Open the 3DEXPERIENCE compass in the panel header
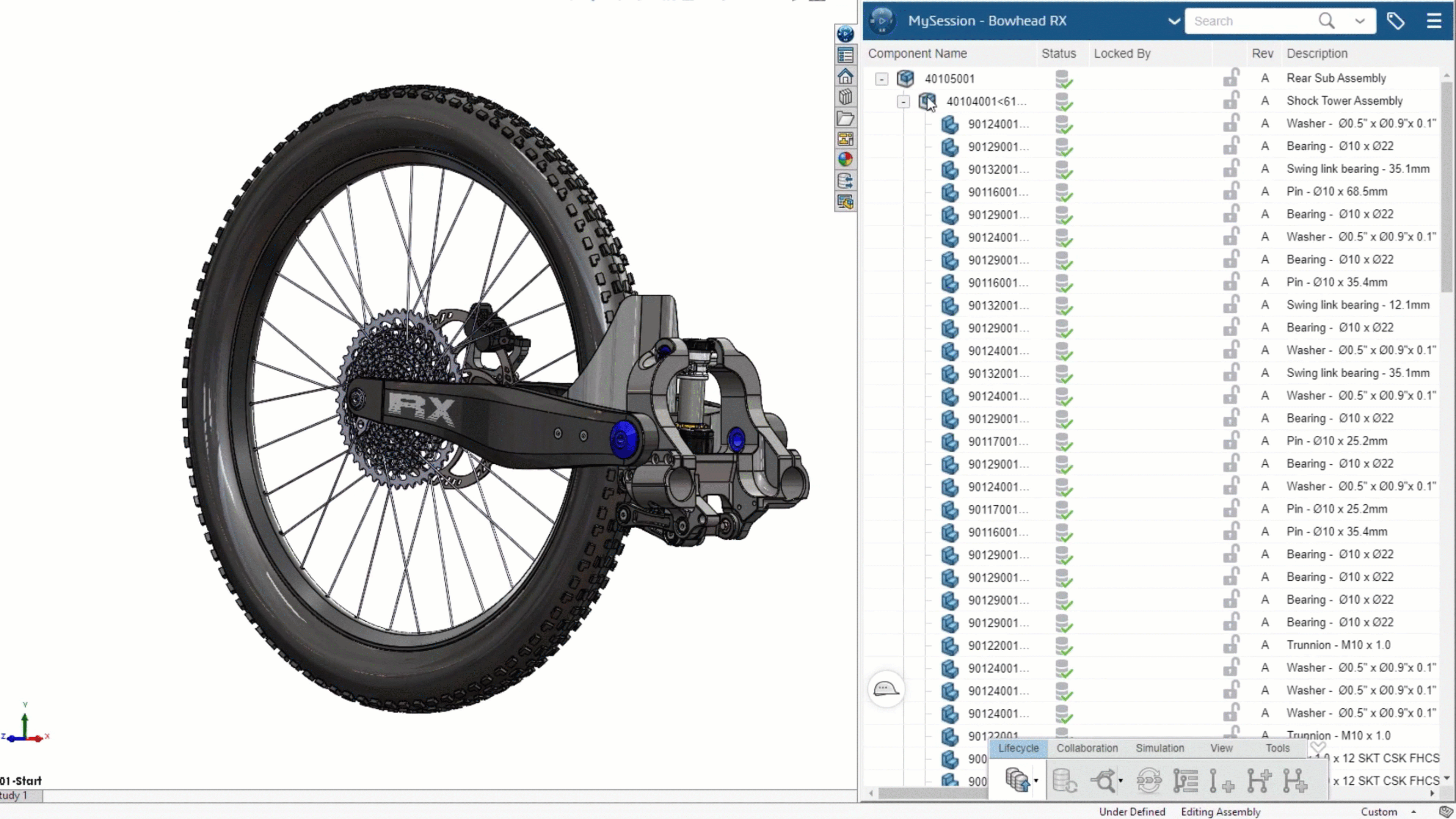Screen dimensions: 1456x819 882,21
